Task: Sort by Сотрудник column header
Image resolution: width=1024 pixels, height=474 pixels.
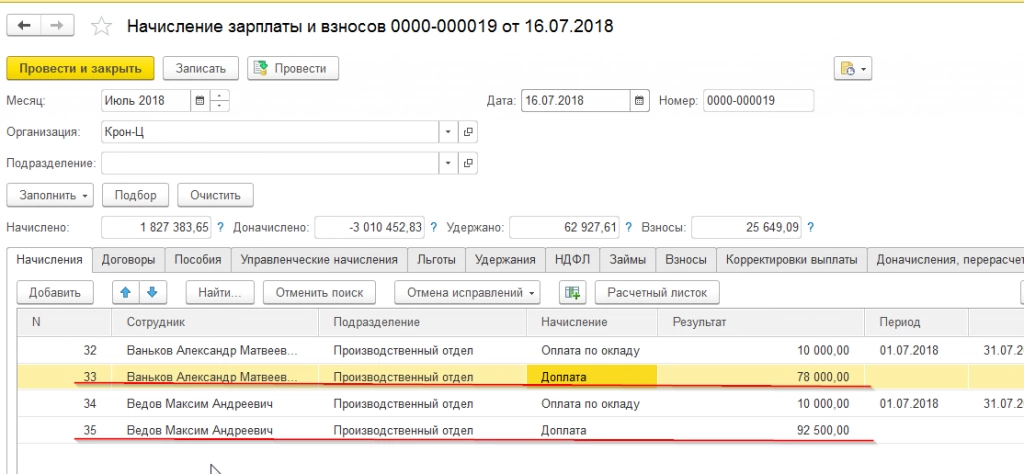Action: point(215,323)
